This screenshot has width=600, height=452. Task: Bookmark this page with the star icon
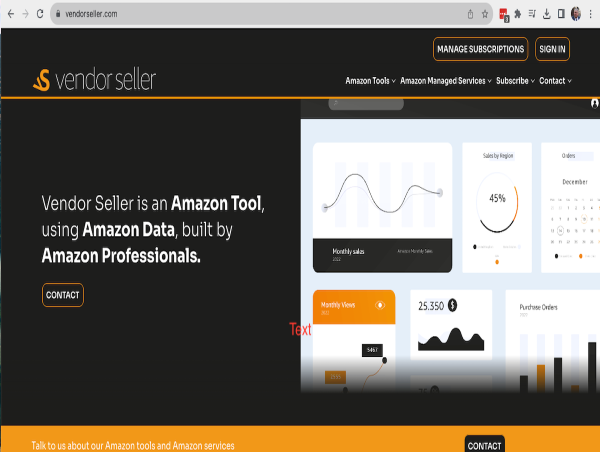pos(485,14)
